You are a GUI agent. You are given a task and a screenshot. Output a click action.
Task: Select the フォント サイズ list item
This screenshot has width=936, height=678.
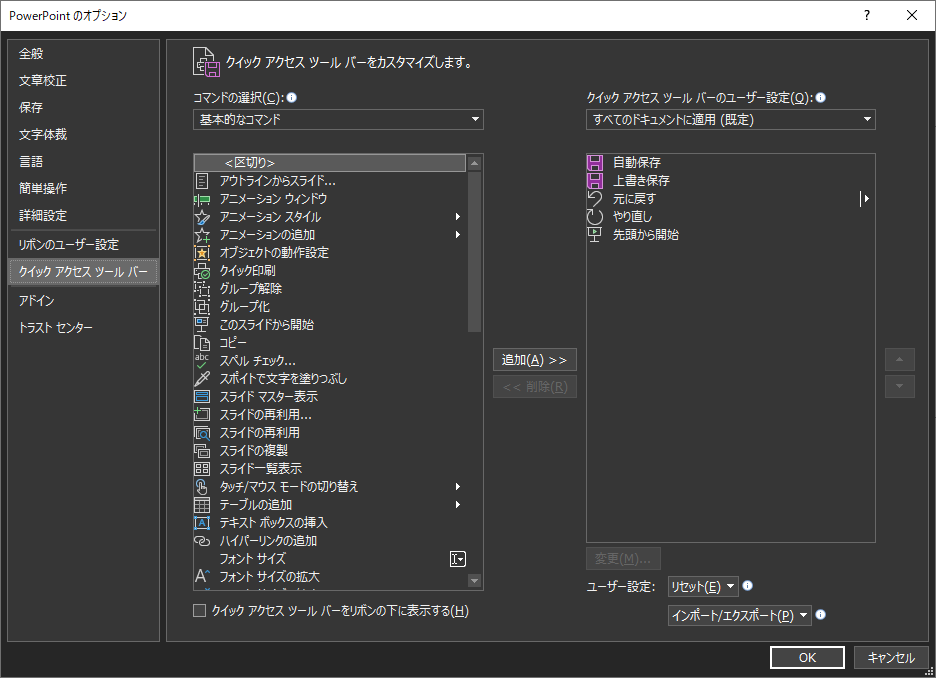coord(330,559)
